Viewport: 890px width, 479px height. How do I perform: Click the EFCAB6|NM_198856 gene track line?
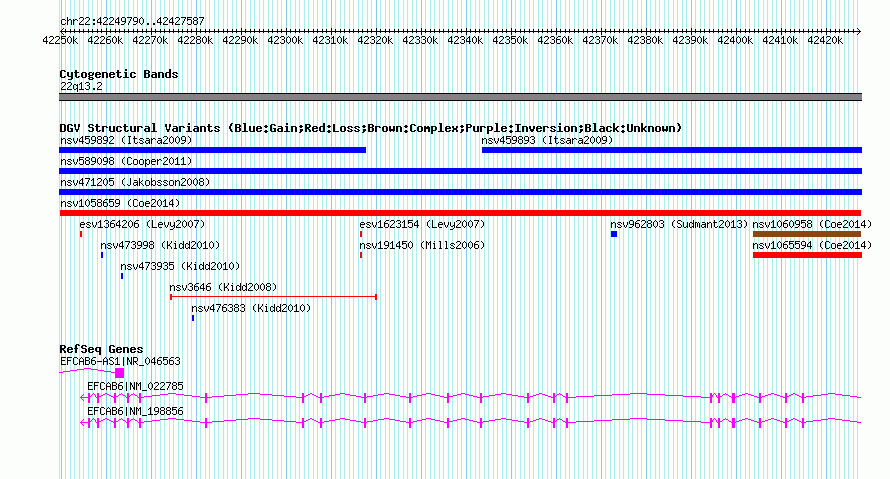click(471, 422)
